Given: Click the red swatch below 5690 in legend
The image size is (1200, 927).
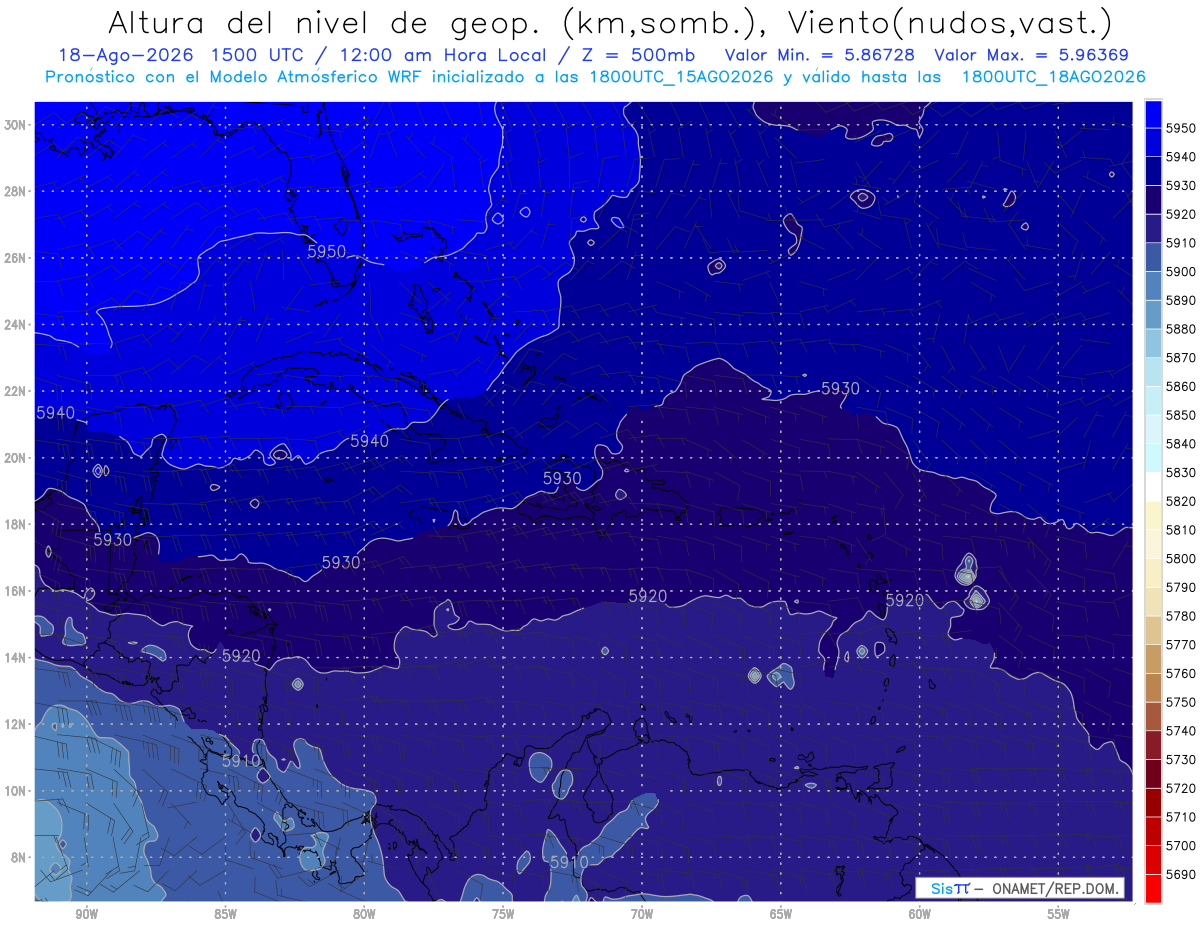Looking at the screenshot, I should tap(1153, 888).
